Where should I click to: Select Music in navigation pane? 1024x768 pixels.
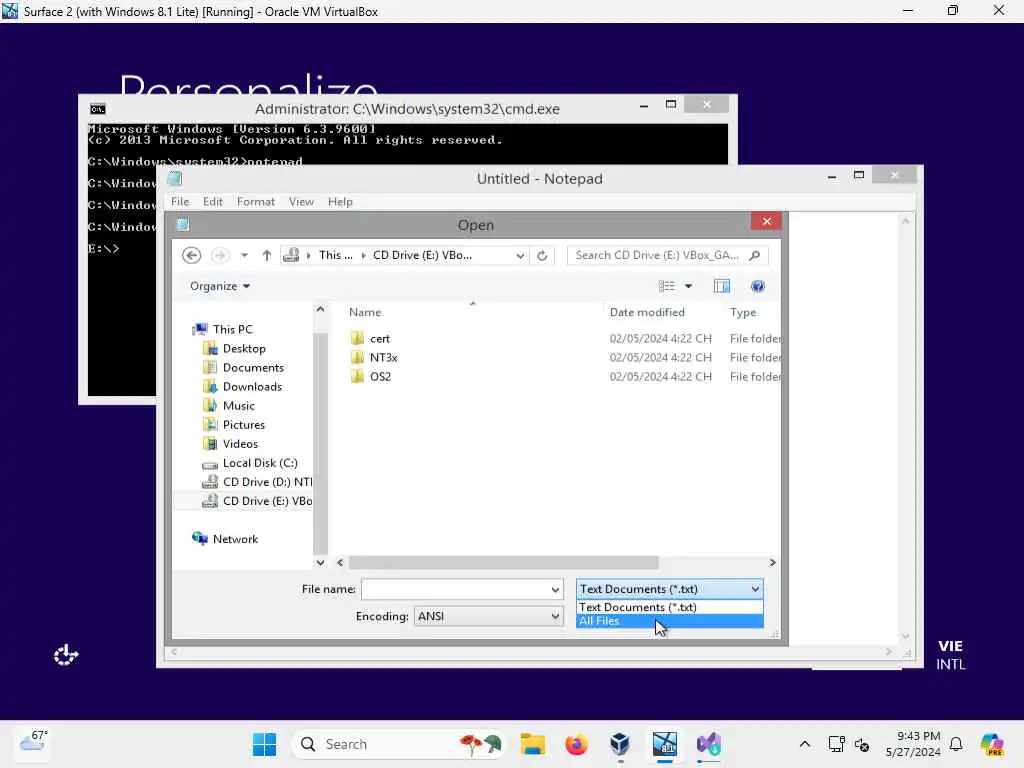[x=238, y=405]
